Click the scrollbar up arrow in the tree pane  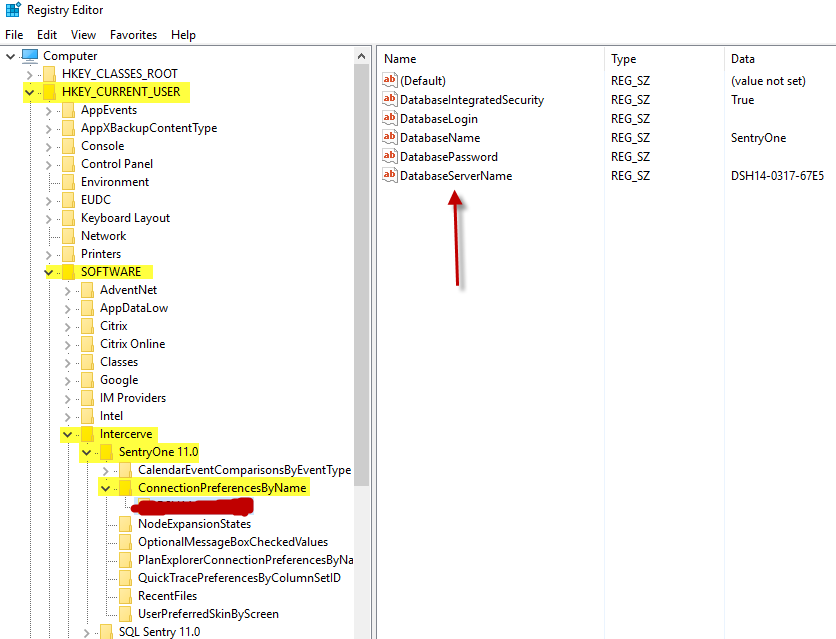(362, 54)
